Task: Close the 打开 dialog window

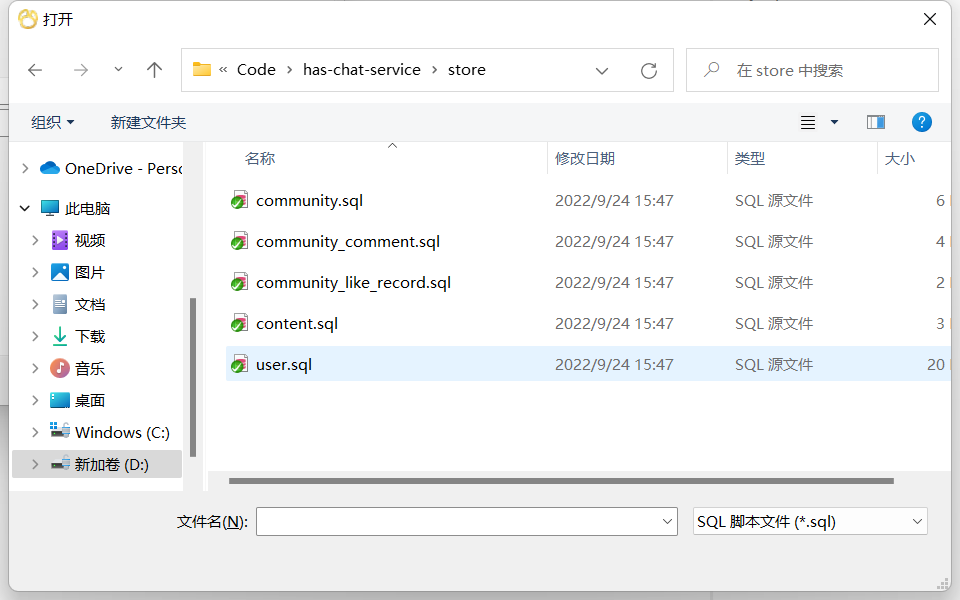Action: click(x=929, y=19)
